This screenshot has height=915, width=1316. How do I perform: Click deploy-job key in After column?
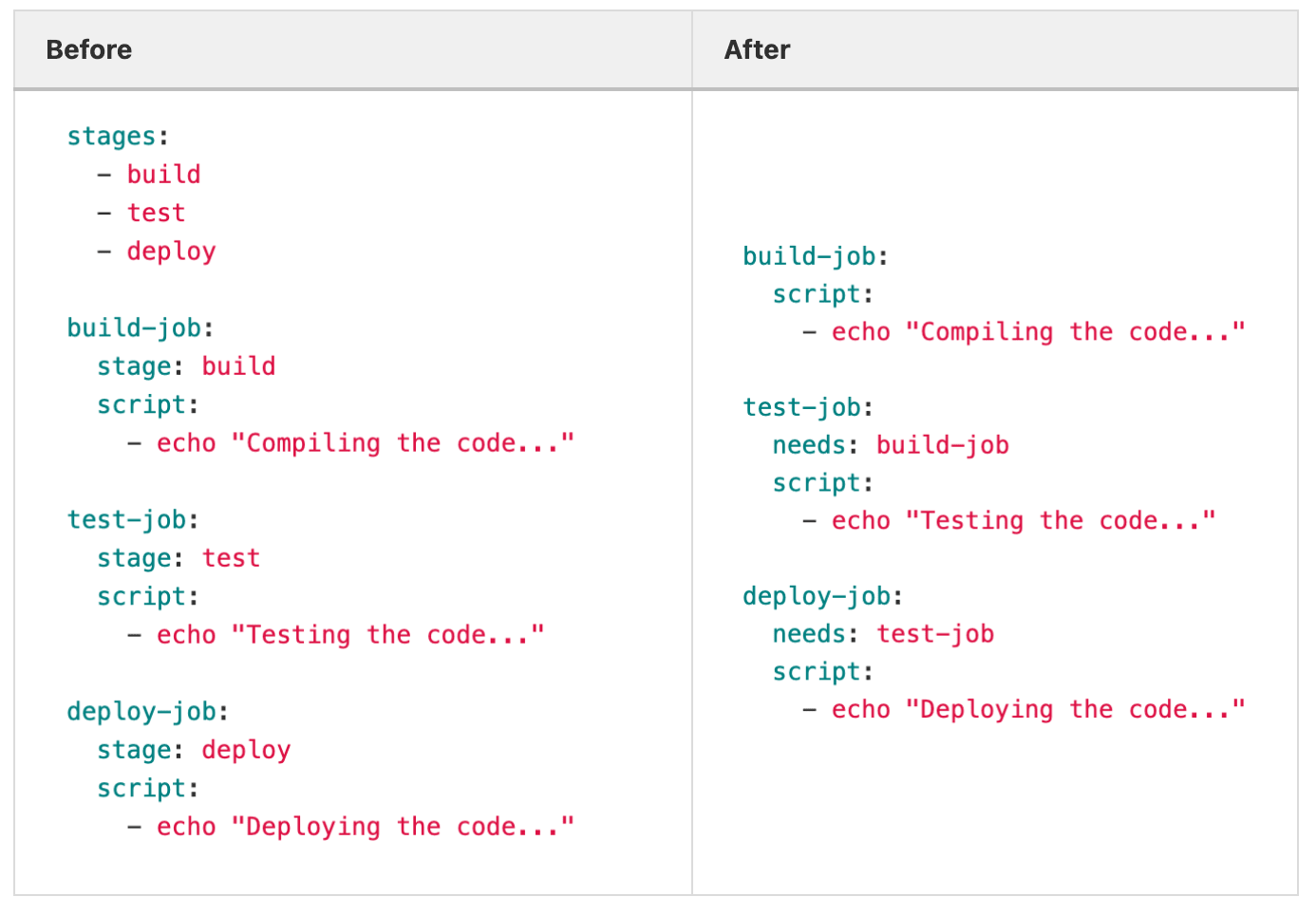pyautogui.click(x=817, y=596)
